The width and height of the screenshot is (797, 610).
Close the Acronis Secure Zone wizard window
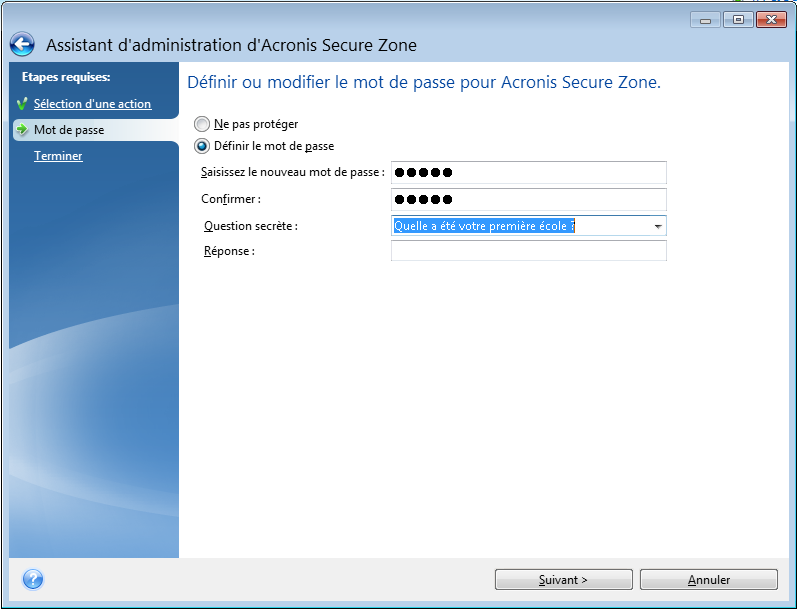(x=770, y=19)
